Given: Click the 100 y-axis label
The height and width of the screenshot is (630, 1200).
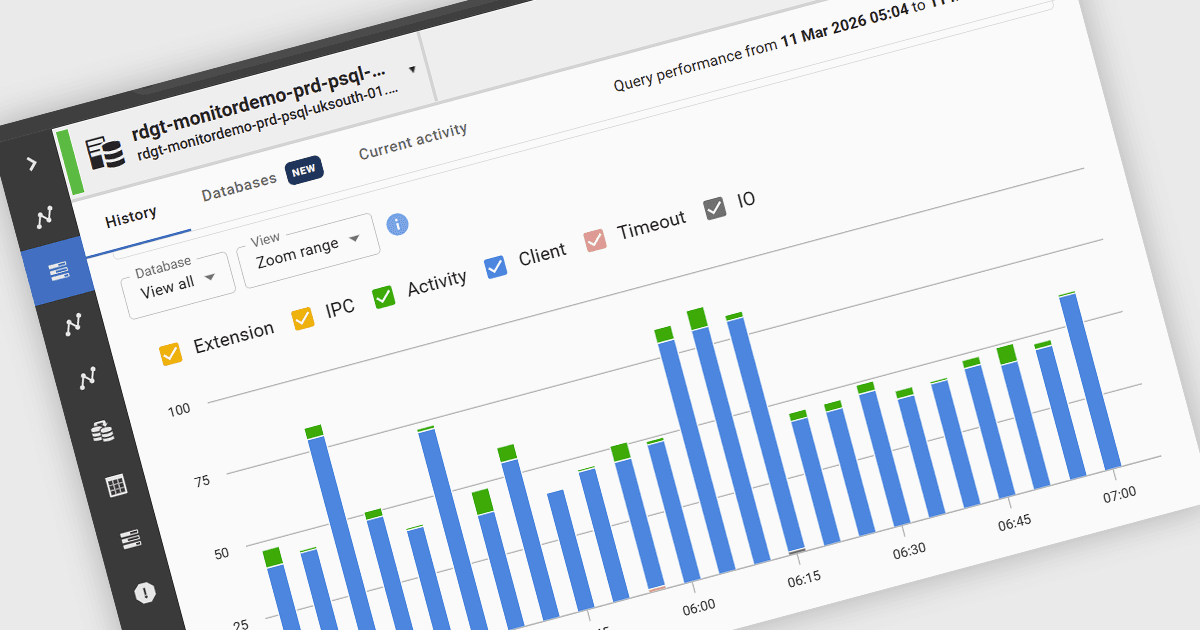Looking at the screenshot, I should click(x=179, y=410).
